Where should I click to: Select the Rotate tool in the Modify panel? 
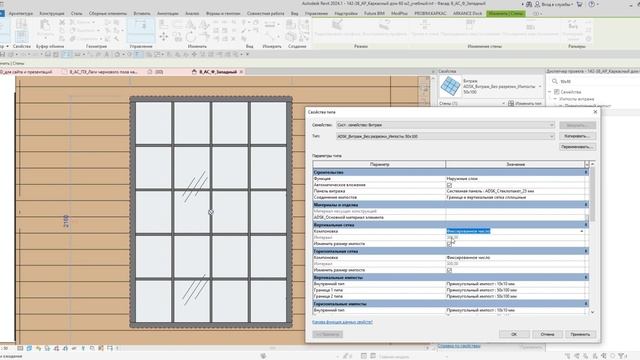191,37
